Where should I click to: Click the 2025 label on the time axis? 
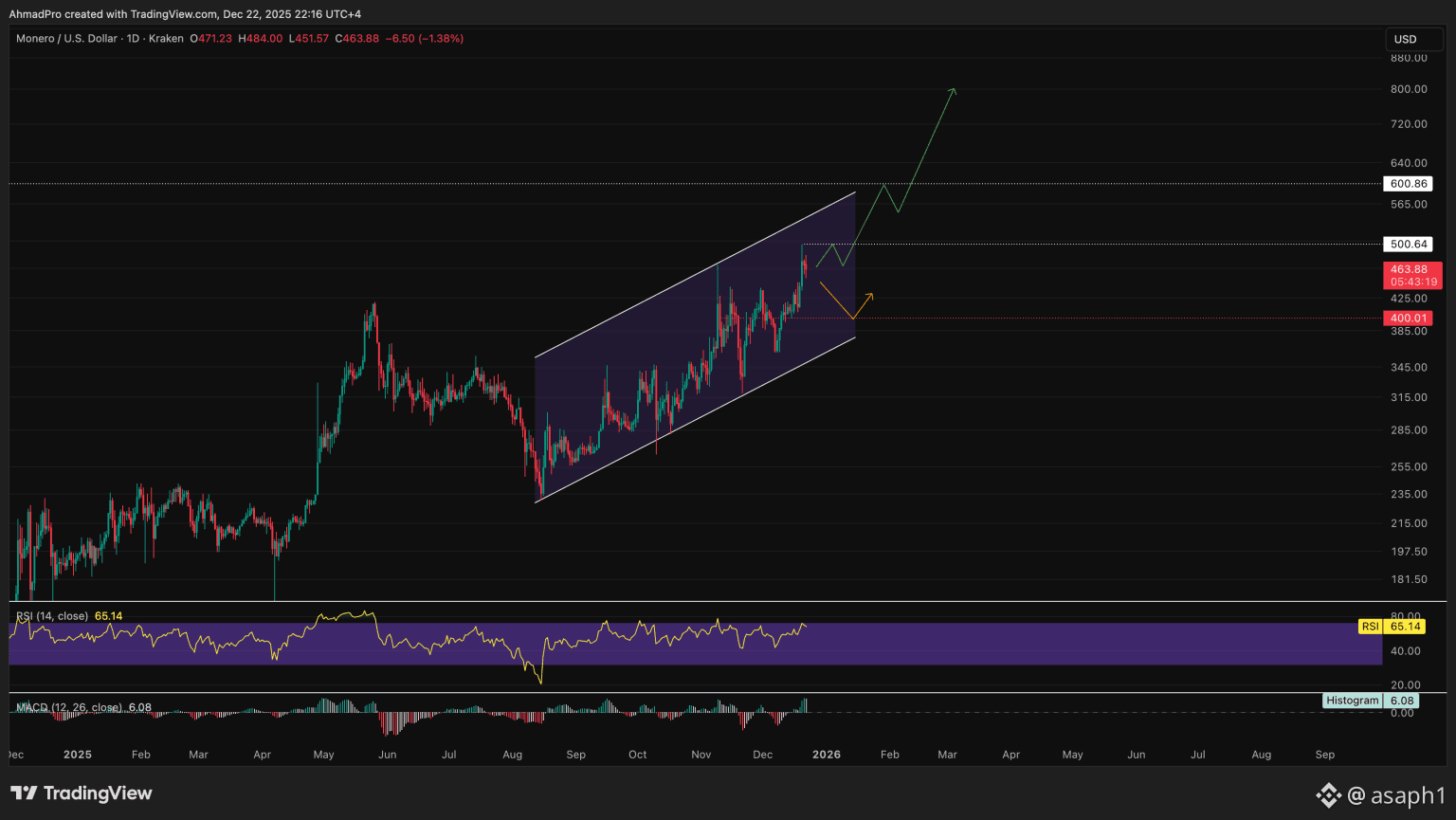(78, 755)
